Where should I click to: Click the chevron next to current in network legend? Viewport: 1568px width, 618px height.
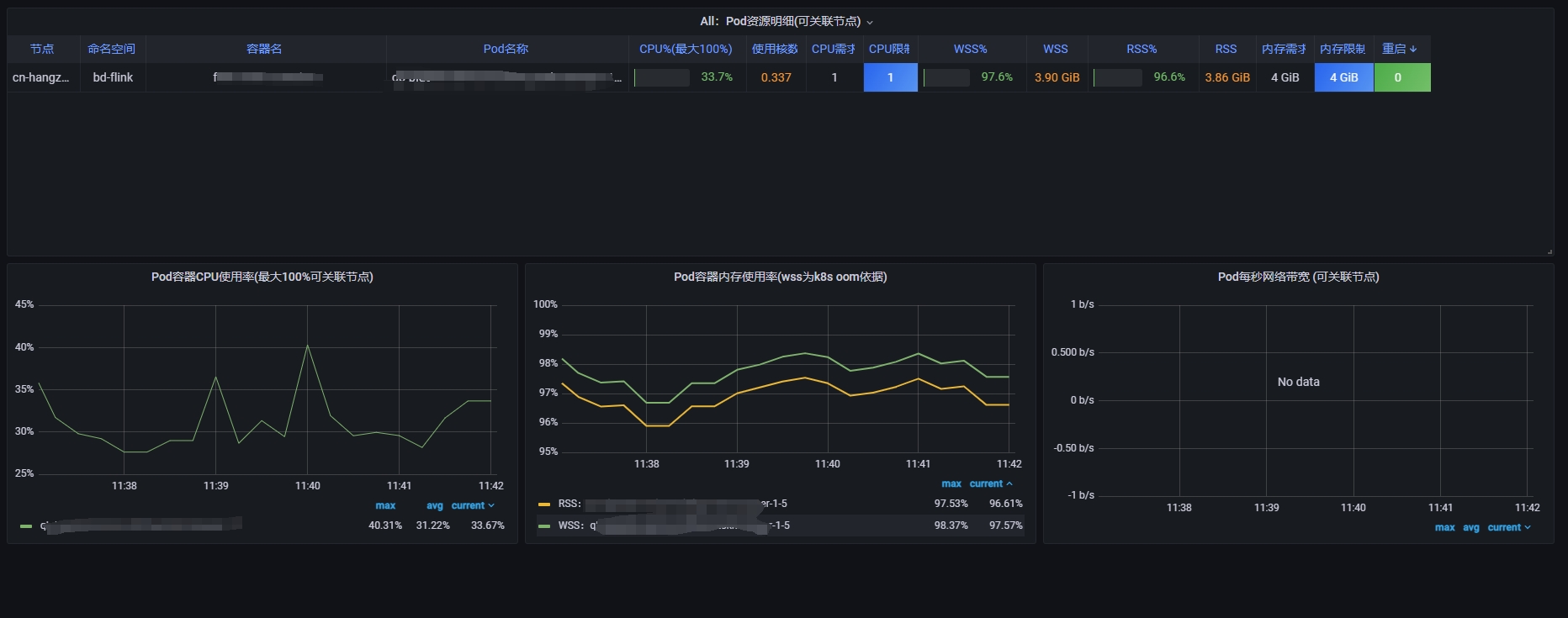click(1528, 528)
